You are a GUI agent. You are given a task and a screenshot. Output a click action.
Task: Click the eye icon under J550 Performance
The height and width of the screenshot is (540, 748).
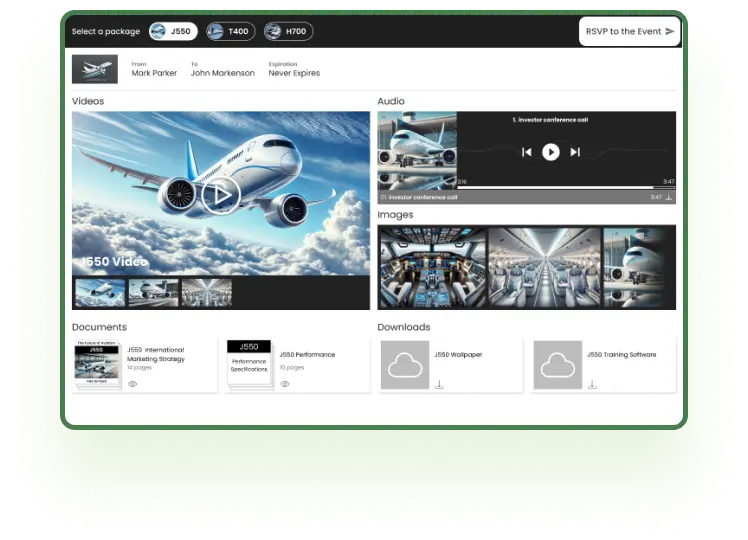click(284, 384)
